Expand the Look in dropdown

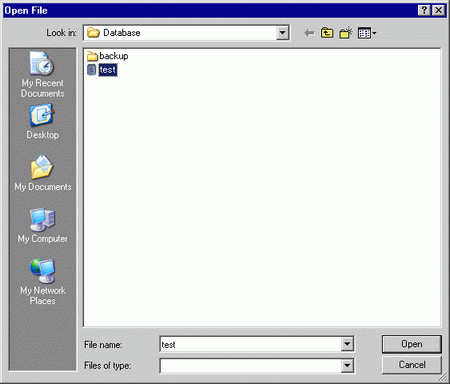(x=282, y=33)
